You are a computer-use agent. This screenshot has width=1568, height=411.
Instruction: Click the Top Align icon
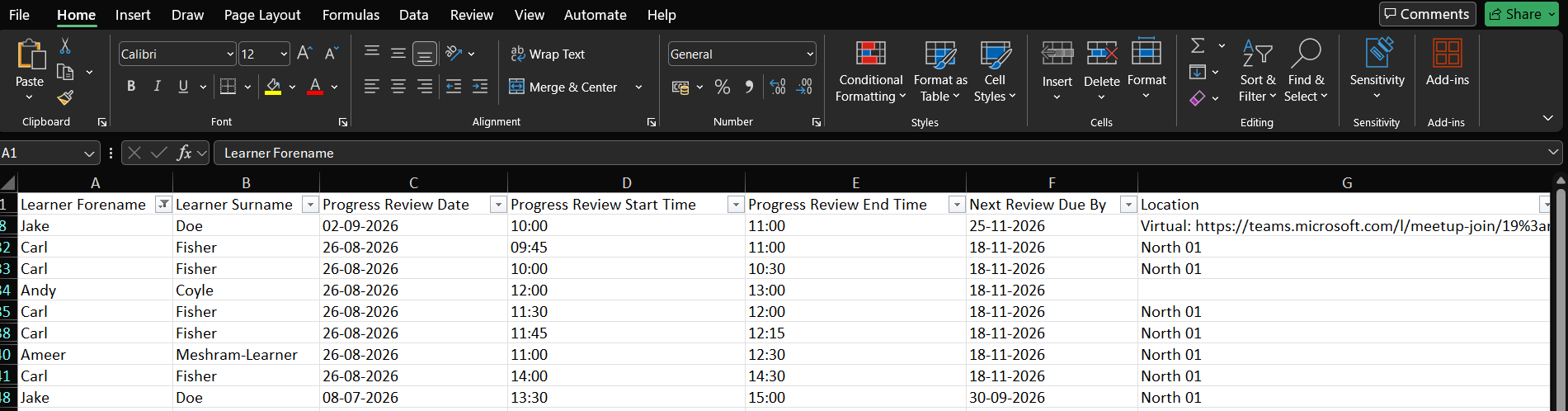pos(372,53)
